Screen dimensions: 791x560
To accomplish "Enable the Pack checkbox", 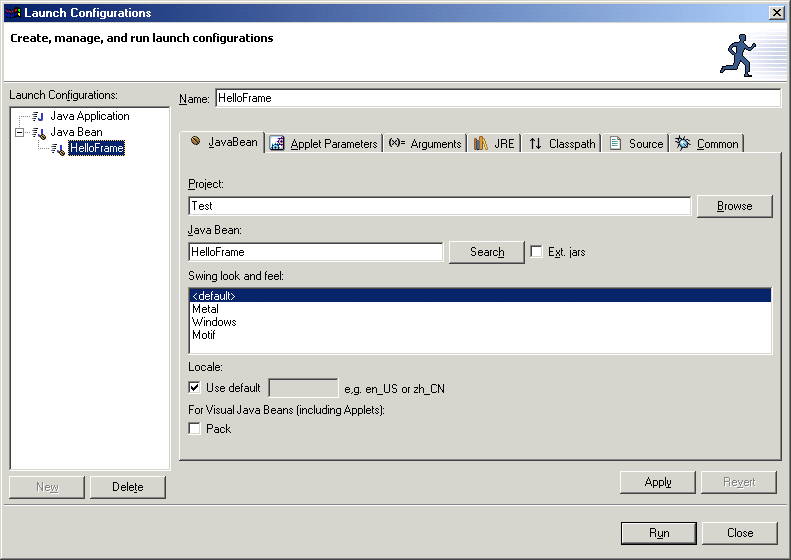I will (194, 428).
